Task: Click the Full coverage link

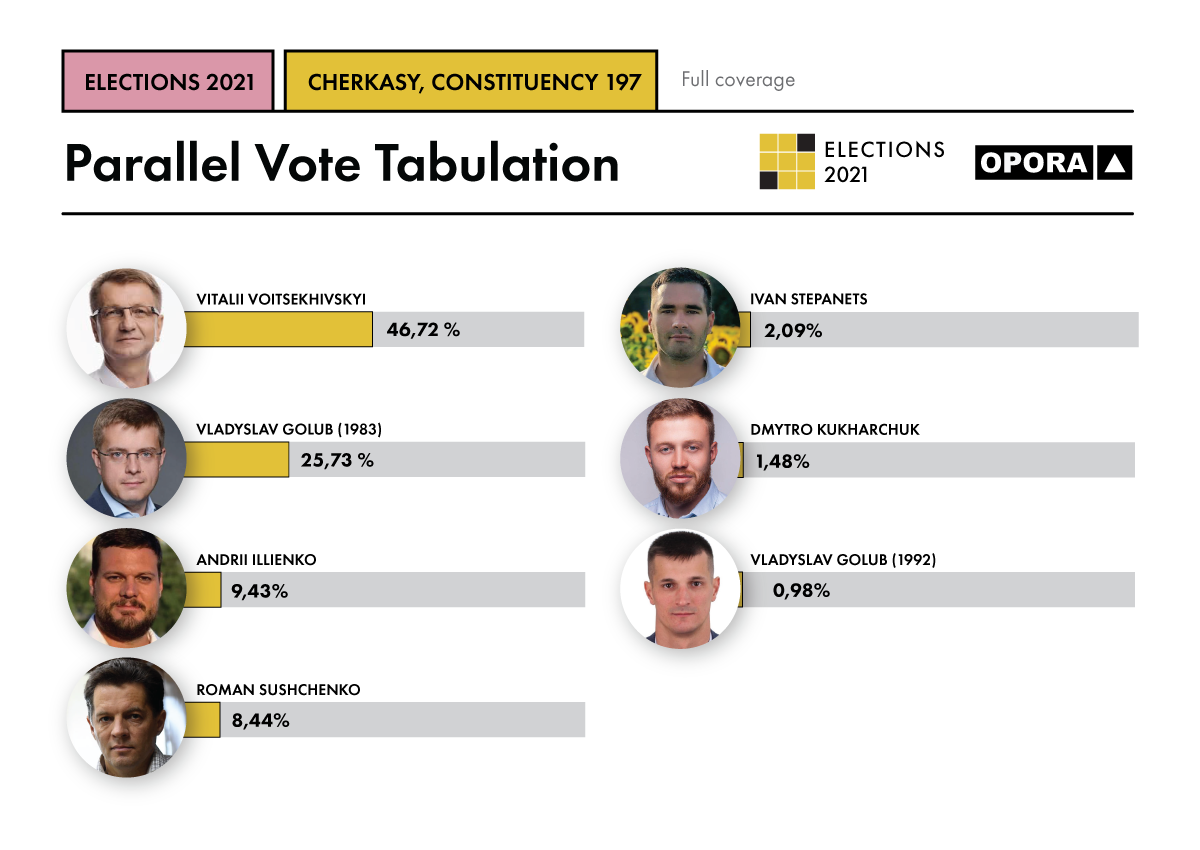Action: click(x=738, y=80)
